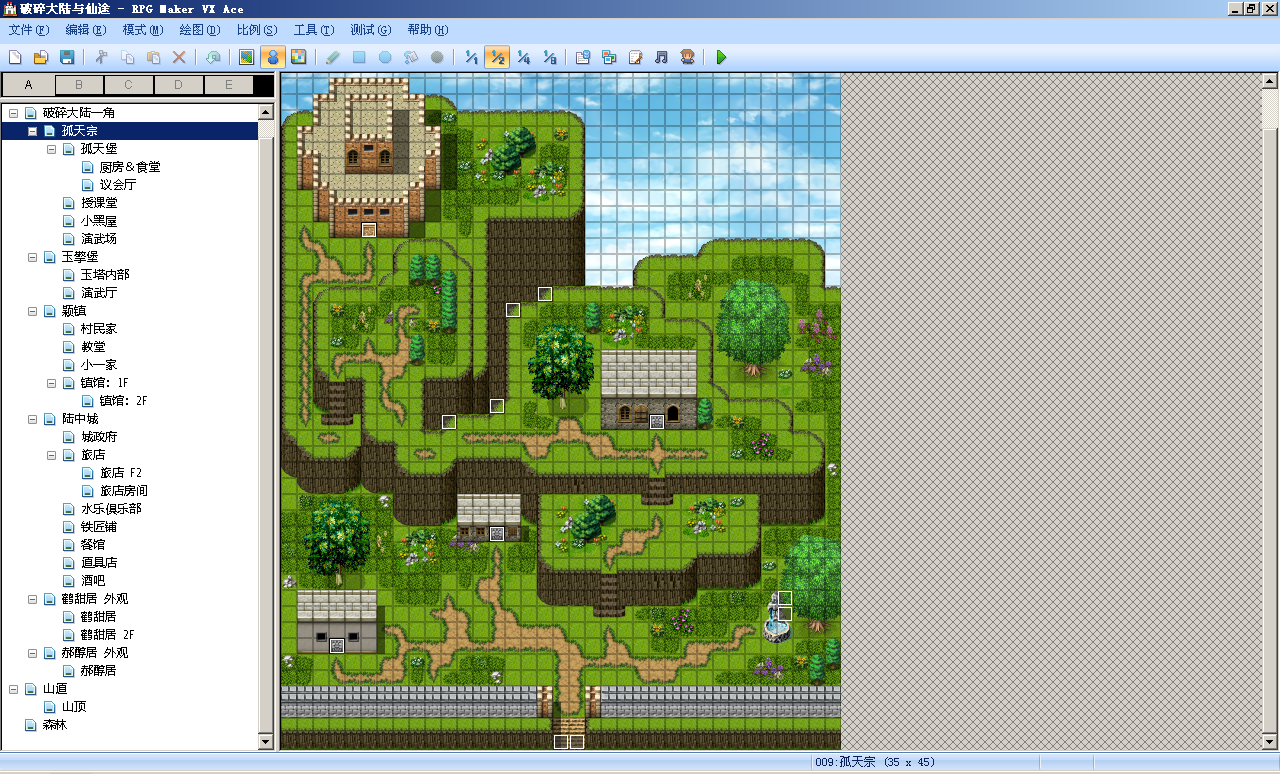Open the 工具(T) menu
This screenshot has width=1280, height=774.
pyautogui.click(x=313, y=30)
